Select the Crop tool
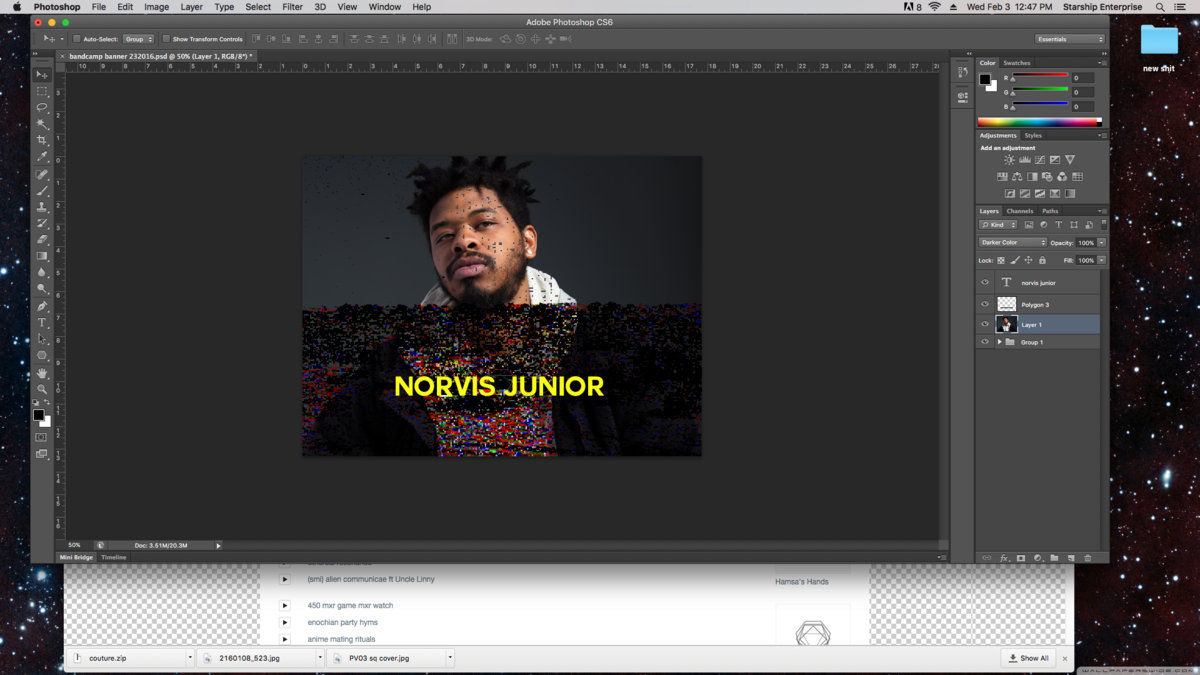This screenshot has height=675, width=1200. coord(42,140)
